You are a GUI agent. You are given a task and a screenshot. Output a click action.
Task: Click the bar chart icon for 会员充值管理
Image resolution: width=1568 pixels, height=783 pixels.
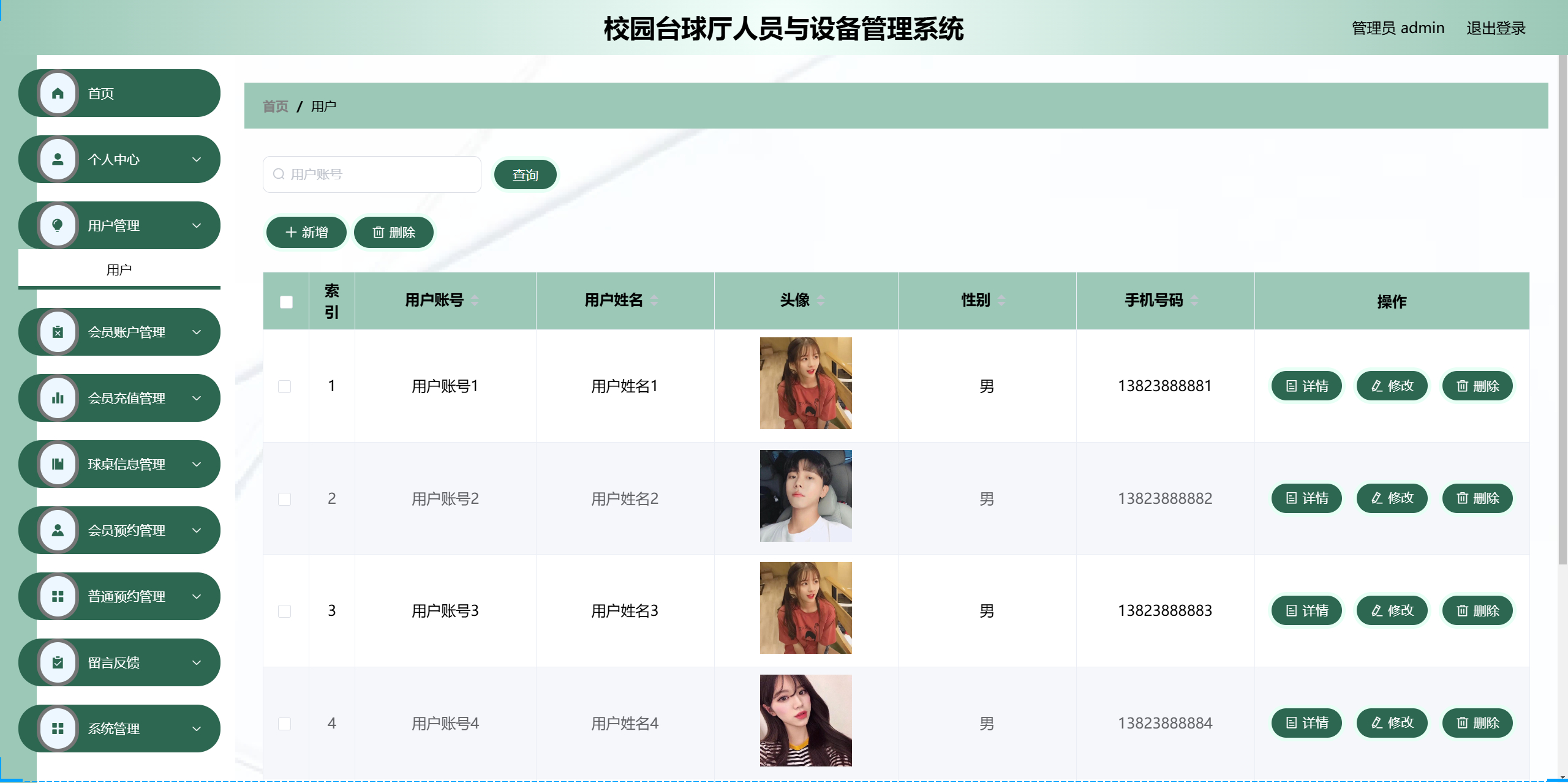[58, 399]
